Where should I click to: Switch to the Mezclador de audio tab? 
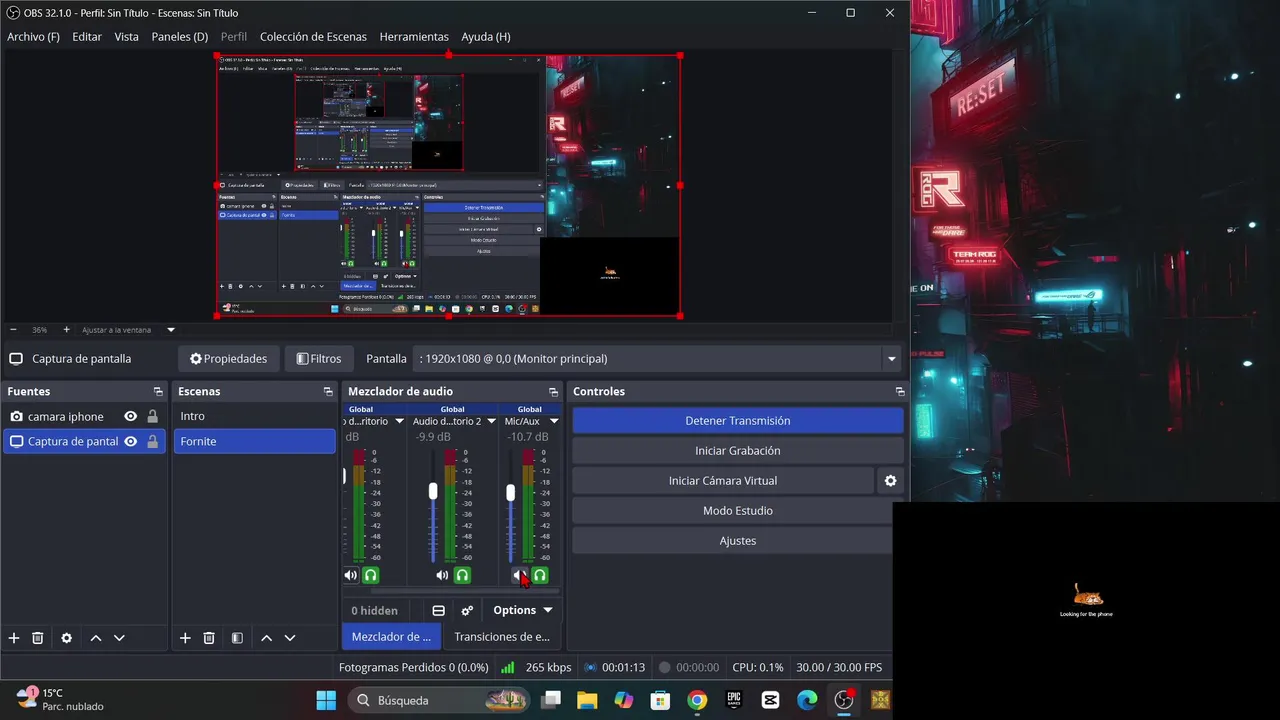(391, 637)
